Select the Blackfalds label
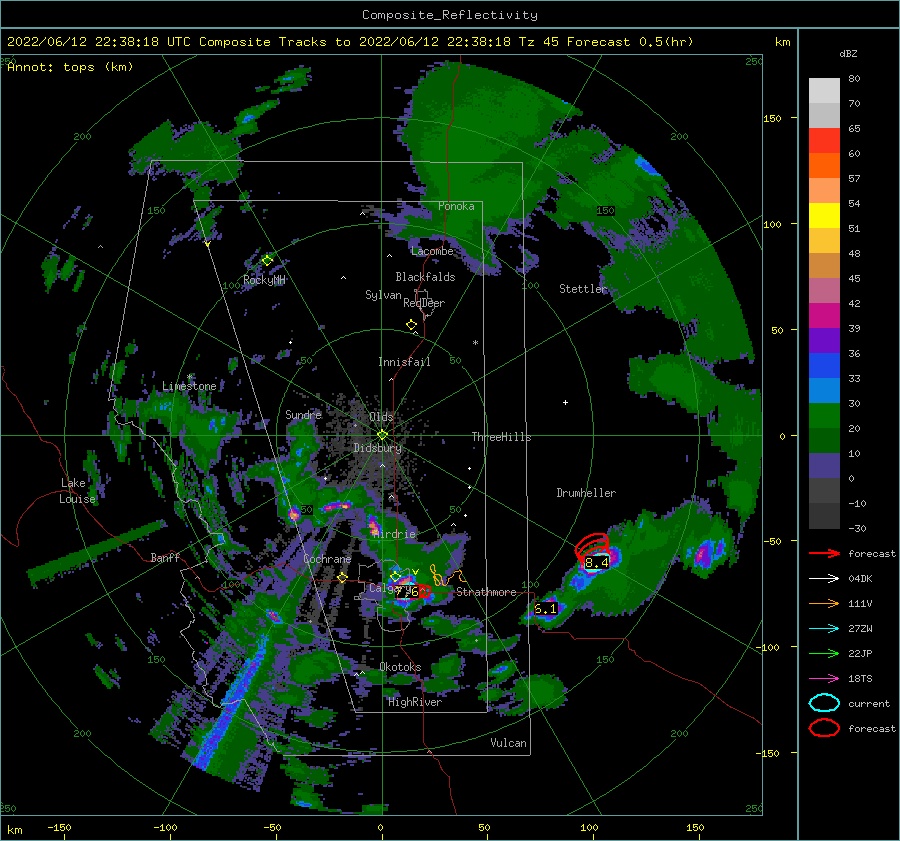This screenshot has height=841, width=900. tap(425, 277)
